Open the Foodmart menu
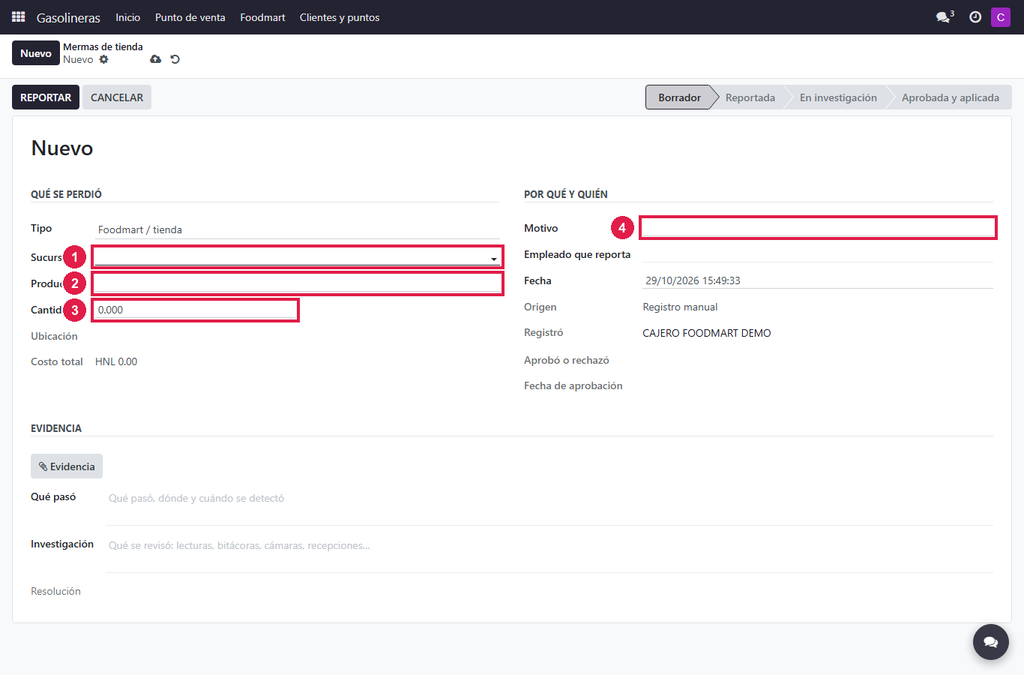The width and height of the screenshot is (1024, 675). tap(263, 18)
